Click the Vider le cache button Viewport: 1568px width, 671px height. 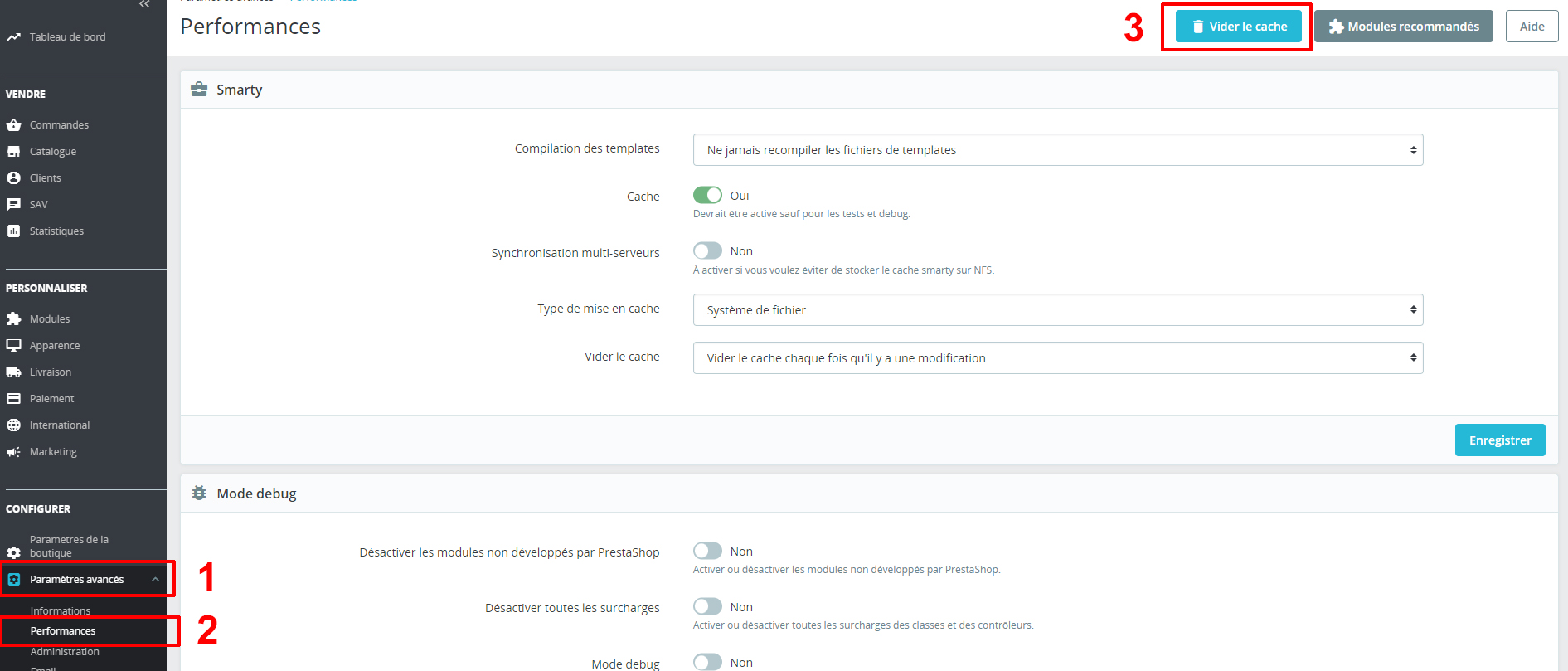click(x=1239, y=27)
